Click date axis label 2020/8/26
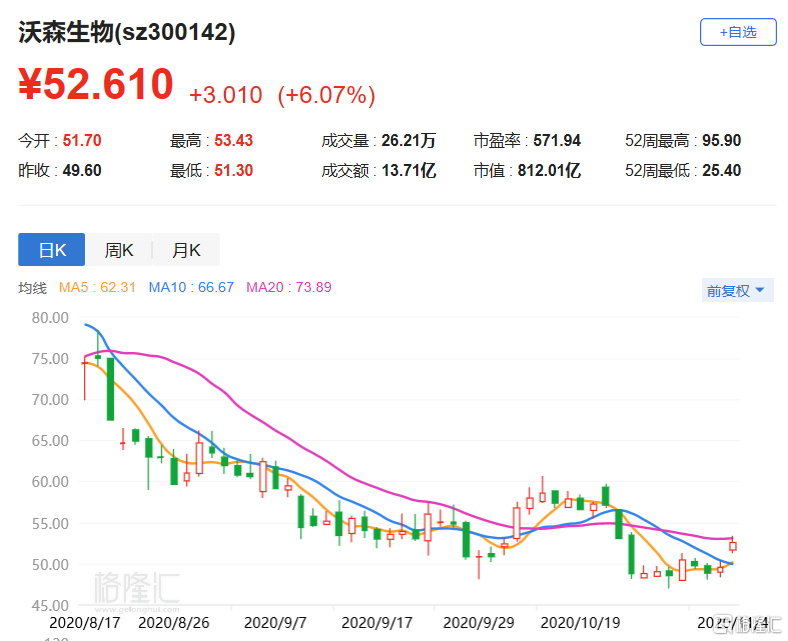 [173, 623]
